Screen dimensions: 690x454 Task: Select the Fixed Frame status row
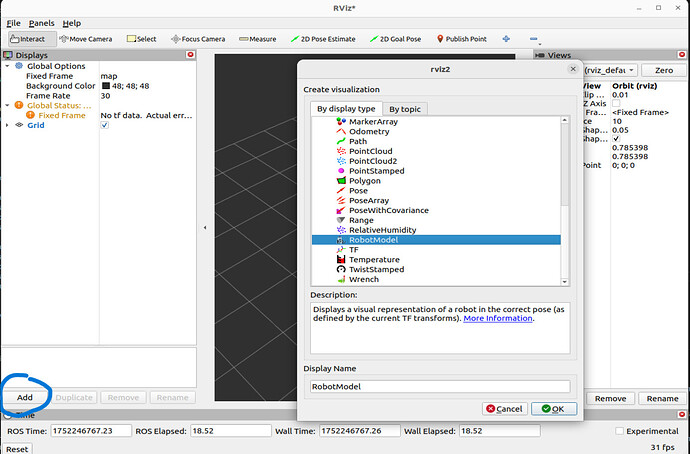[x=99, y=115]
